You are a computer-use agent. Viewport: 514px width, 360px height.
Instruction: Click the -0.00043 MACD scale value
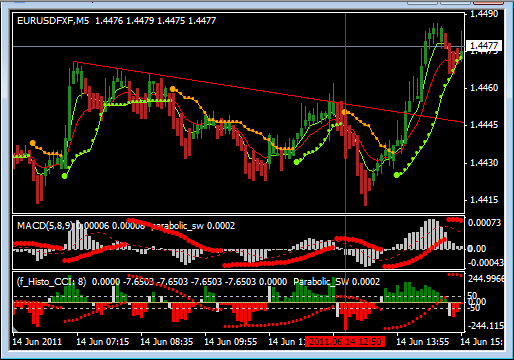click(485, 263)
